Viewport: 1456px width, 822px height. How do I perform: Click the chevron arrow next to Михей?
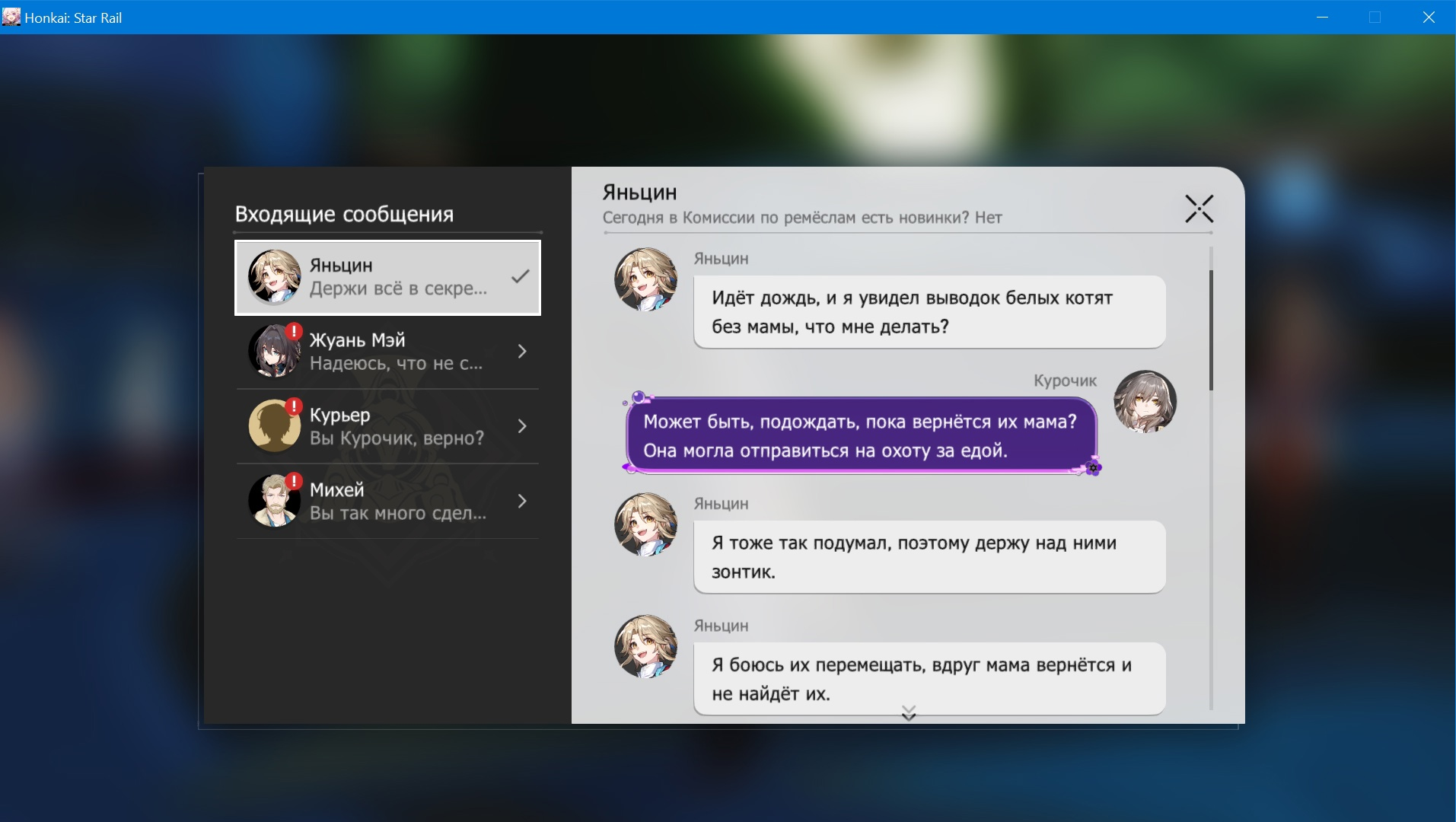coord(522,501)
